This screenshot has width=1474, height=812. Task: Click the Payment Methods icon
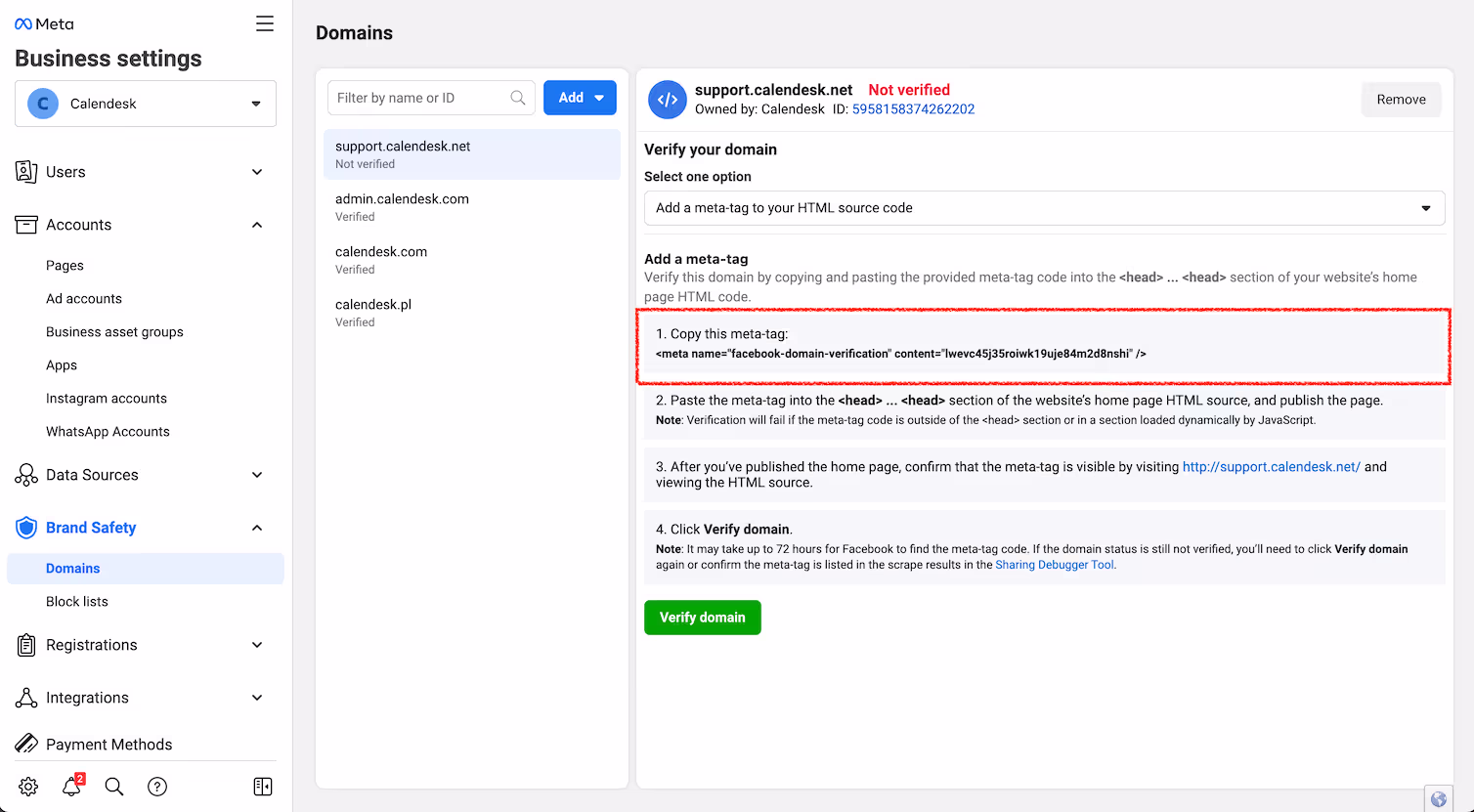[26, 744]
